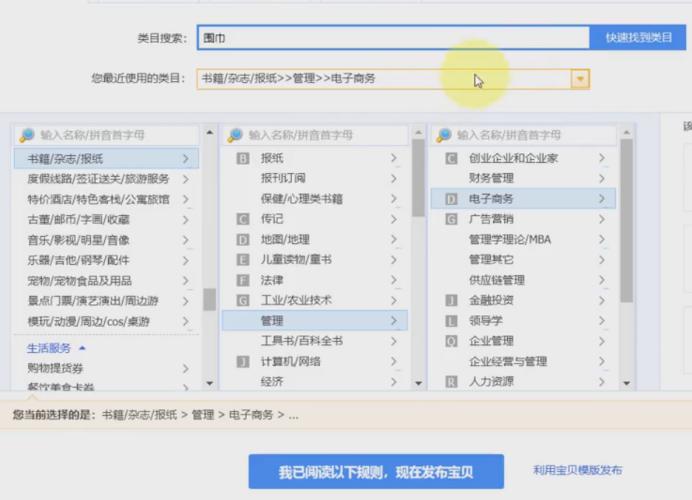Focus the third column name/pinyin search field
The height and width of the screenshot is (500, 692).
[524, 135]
